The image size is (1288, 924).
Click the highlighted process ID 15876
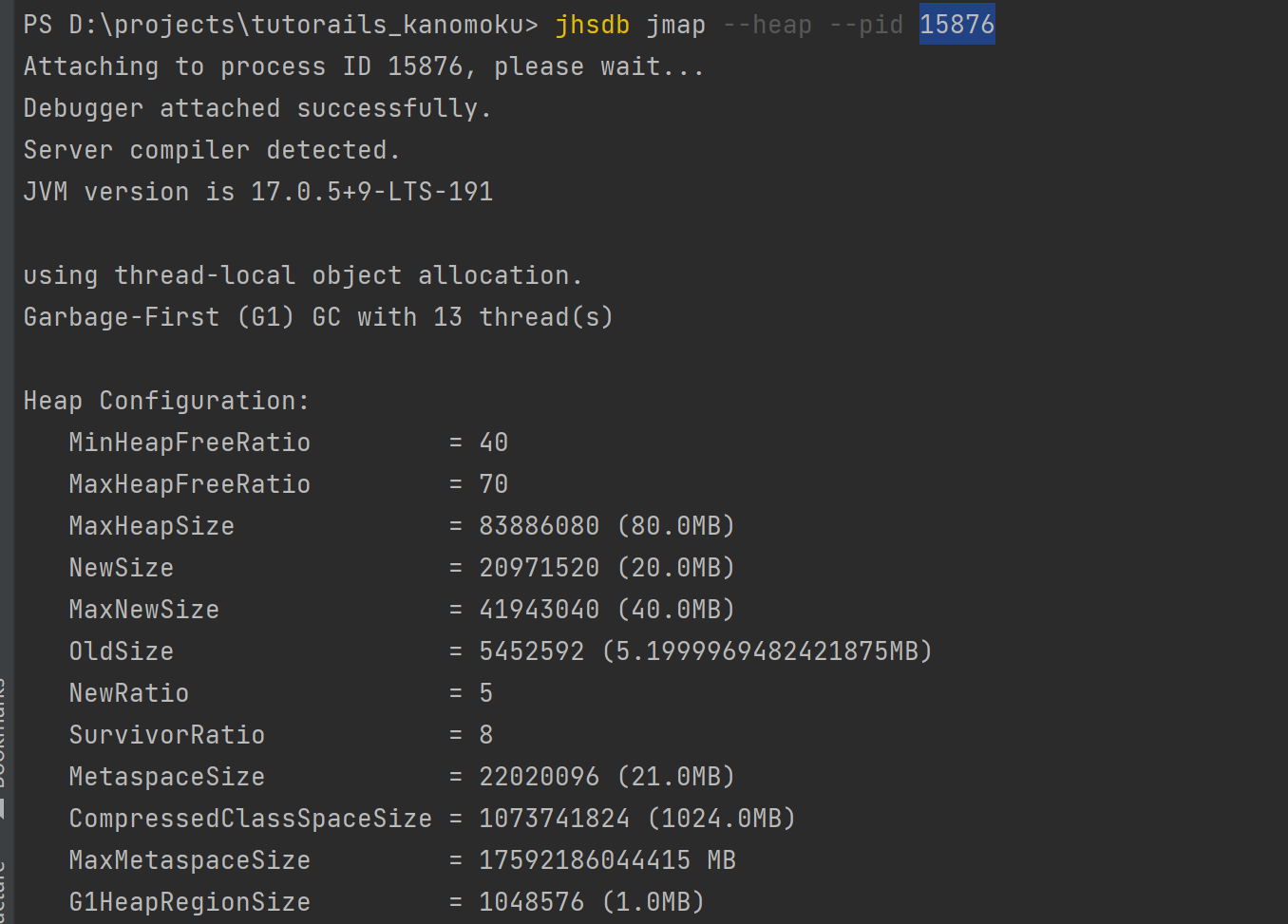click(x=957, y=24)
